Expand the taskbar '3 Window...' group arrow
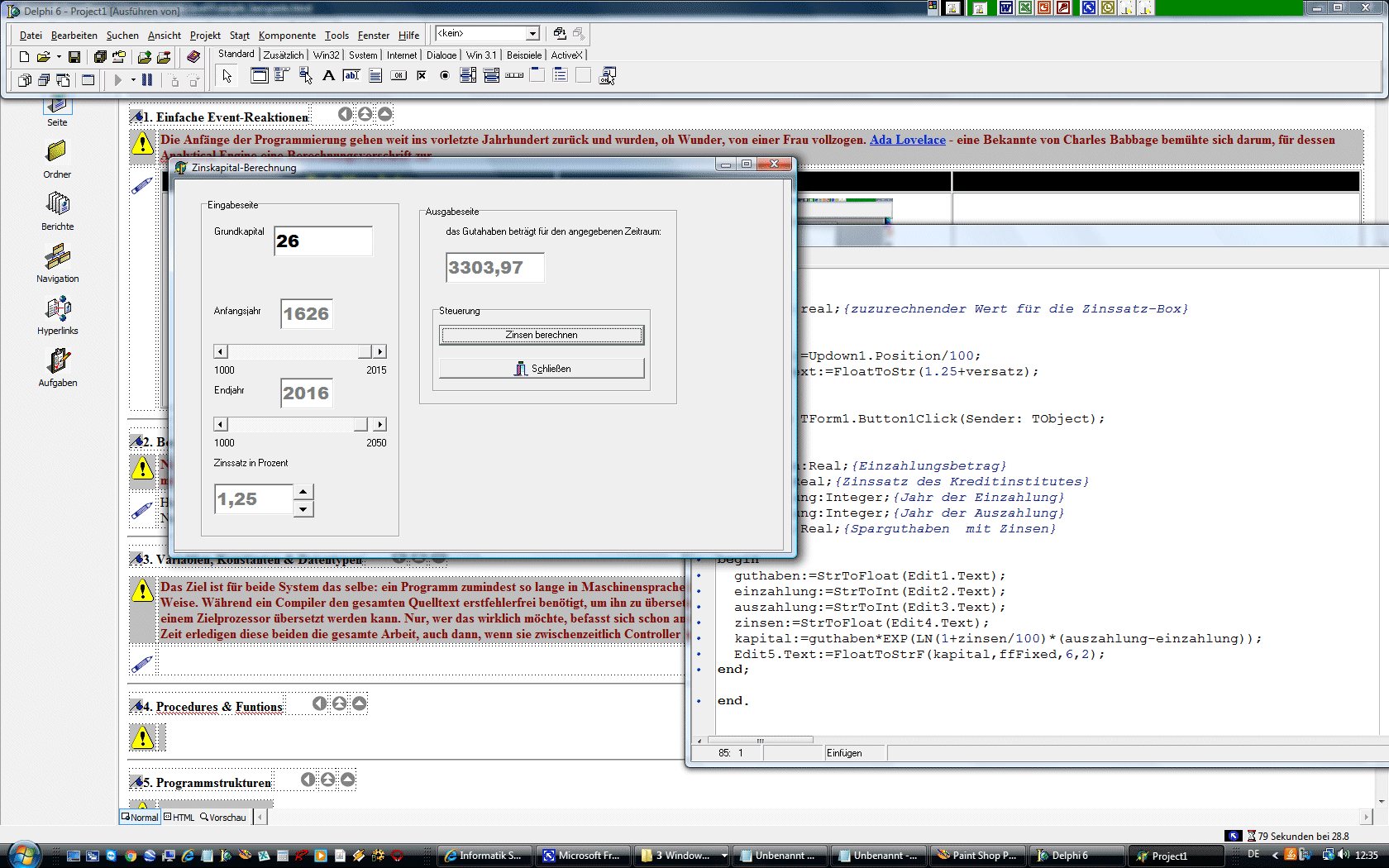This screenshot has height=868, width=1389. pos(724,856)
